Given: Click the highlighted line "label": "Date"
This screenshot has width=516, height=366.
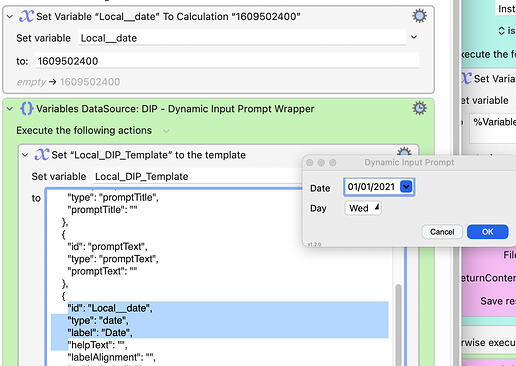Looking at the screenshot, I should pos(100,332).
